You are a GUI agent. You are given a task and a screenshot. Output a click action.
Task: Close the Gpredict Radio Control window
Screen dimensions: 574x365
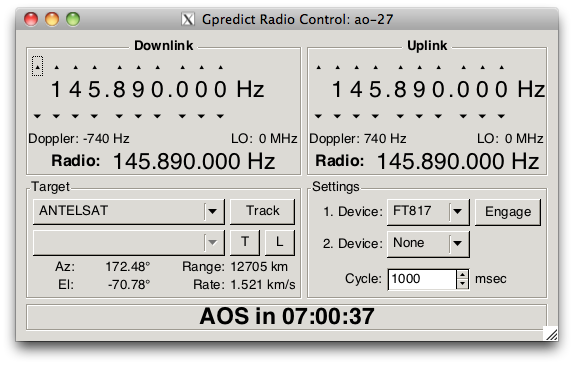31,19
